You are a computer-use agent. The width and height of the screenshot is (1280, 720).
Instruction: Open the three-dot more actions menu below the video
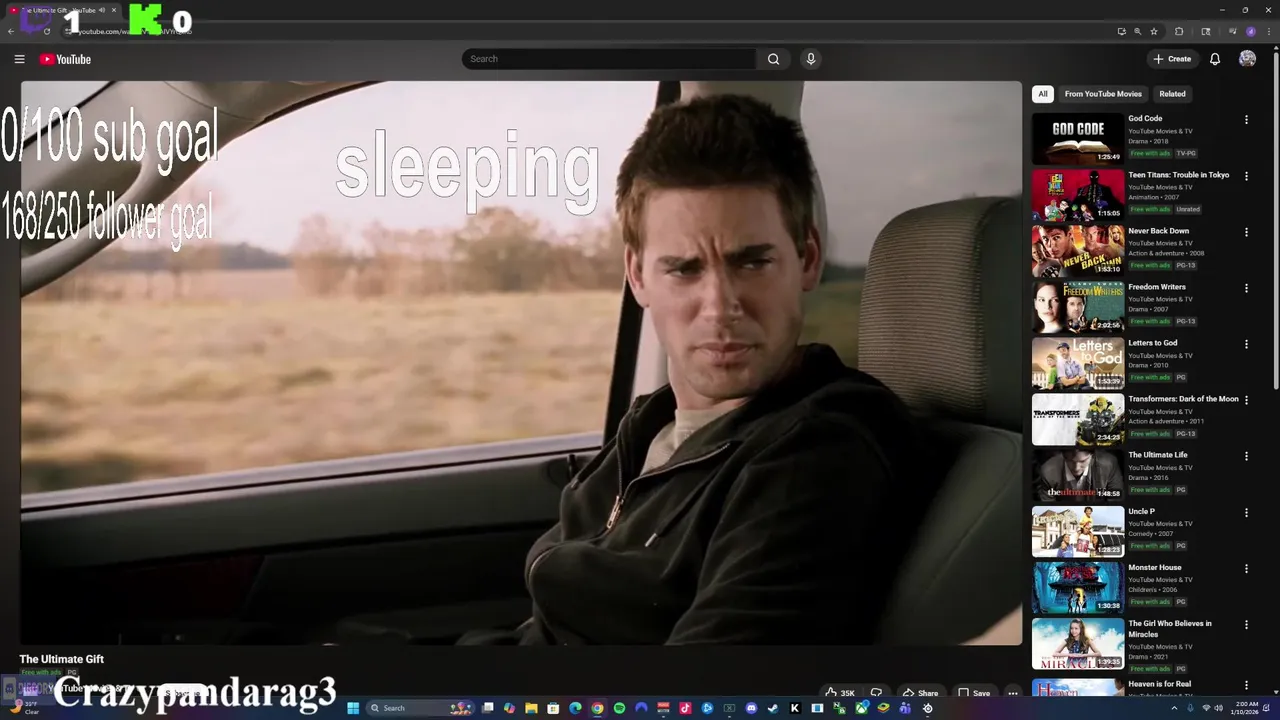coord(1013,693)
